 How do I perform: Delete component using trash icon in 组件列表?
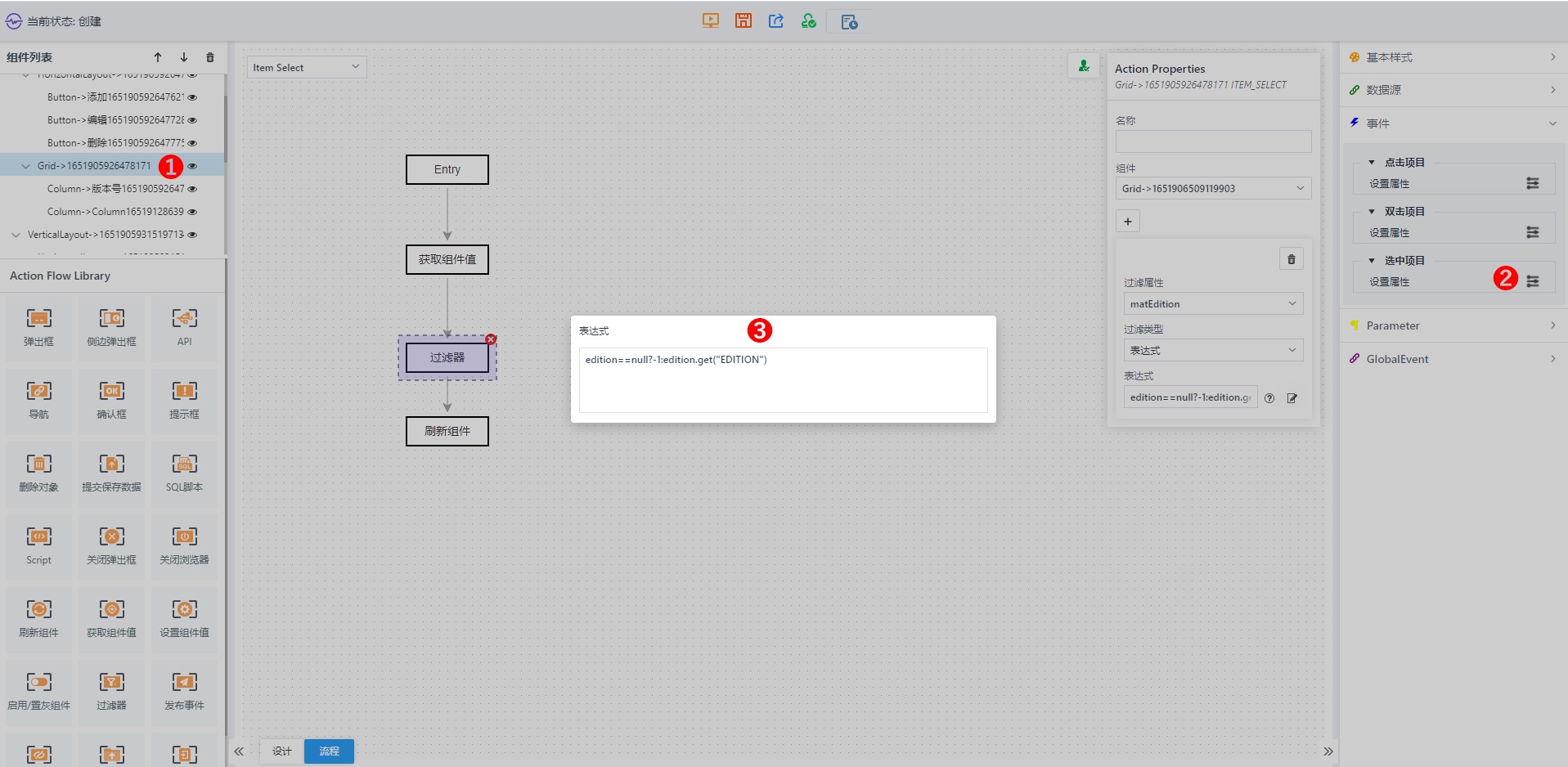pyautogui.click(x=210, y=57)
